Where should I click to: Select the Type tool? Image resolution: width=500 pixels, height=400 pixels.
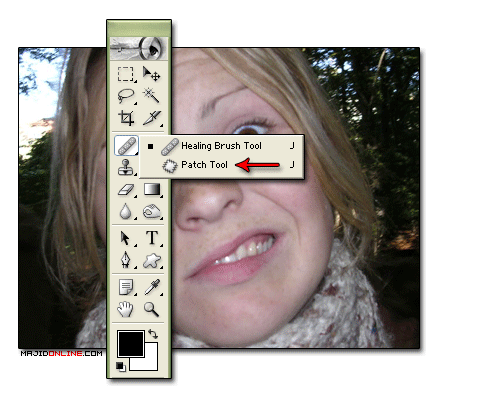[152, 238]
